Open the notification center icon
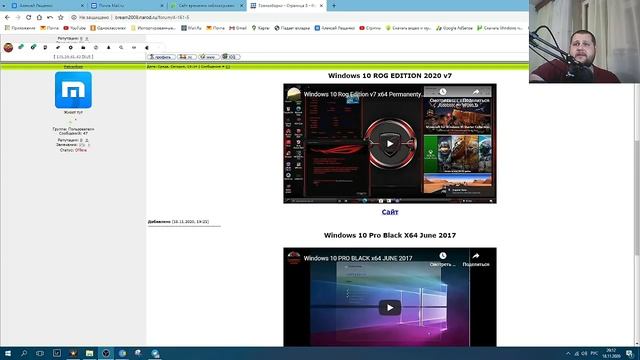 point(630,353)
